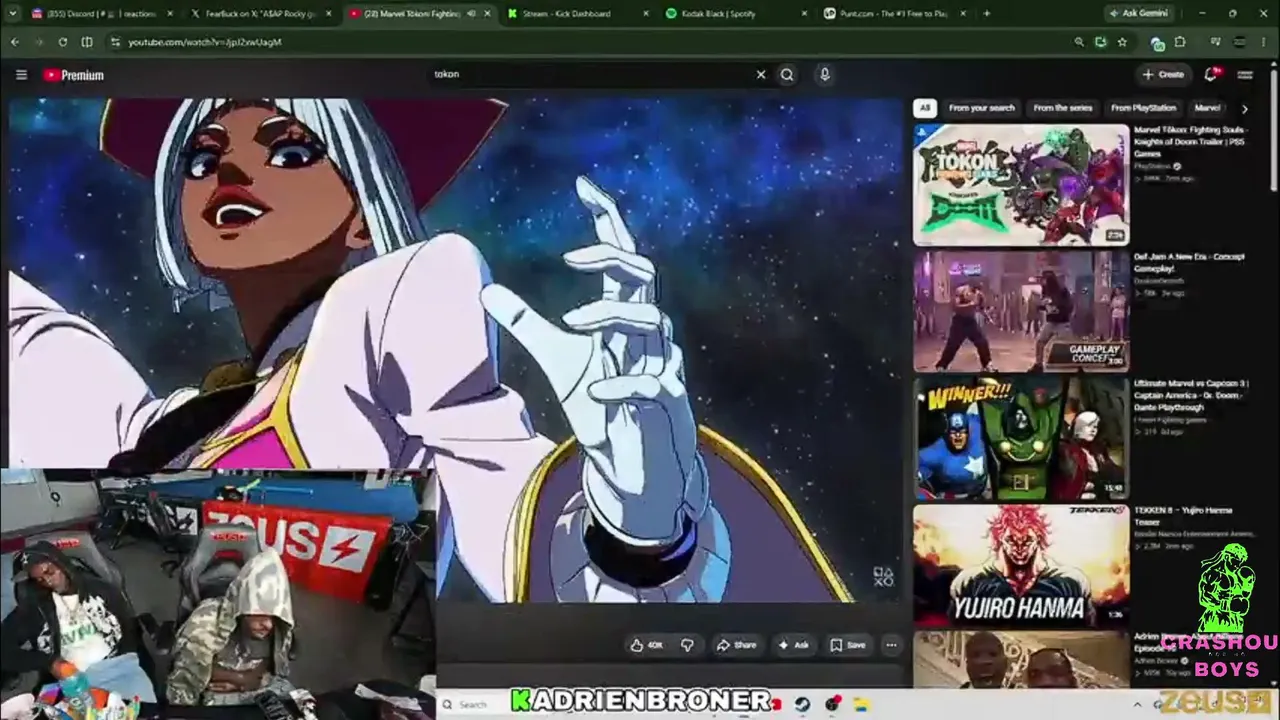Open the Def Jam A New Era thumbnail
This screenshot has width=1280, height=720.
pyautogui.click(x=1021, y=311)
